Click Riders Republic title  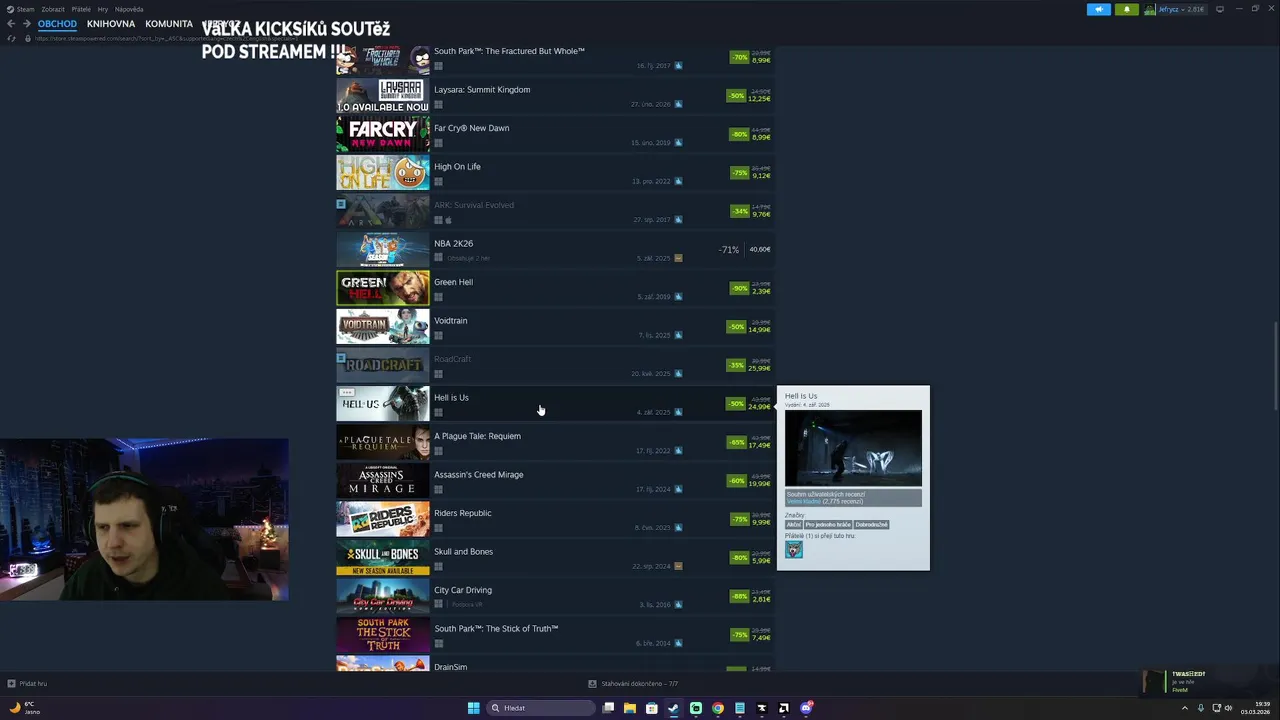click(x=462, y=513)
